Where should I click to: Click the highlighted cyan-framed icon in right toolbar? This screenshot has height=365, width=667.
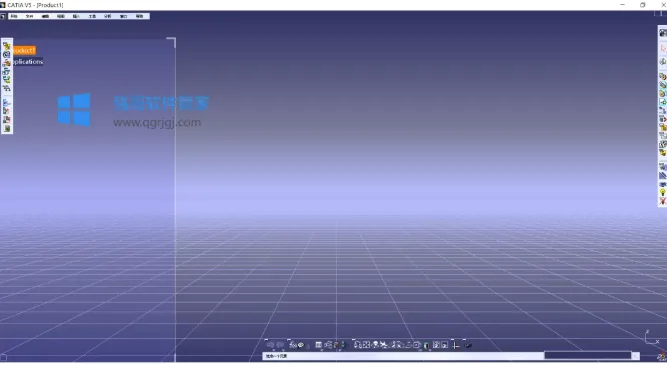[x=663, y=102]
